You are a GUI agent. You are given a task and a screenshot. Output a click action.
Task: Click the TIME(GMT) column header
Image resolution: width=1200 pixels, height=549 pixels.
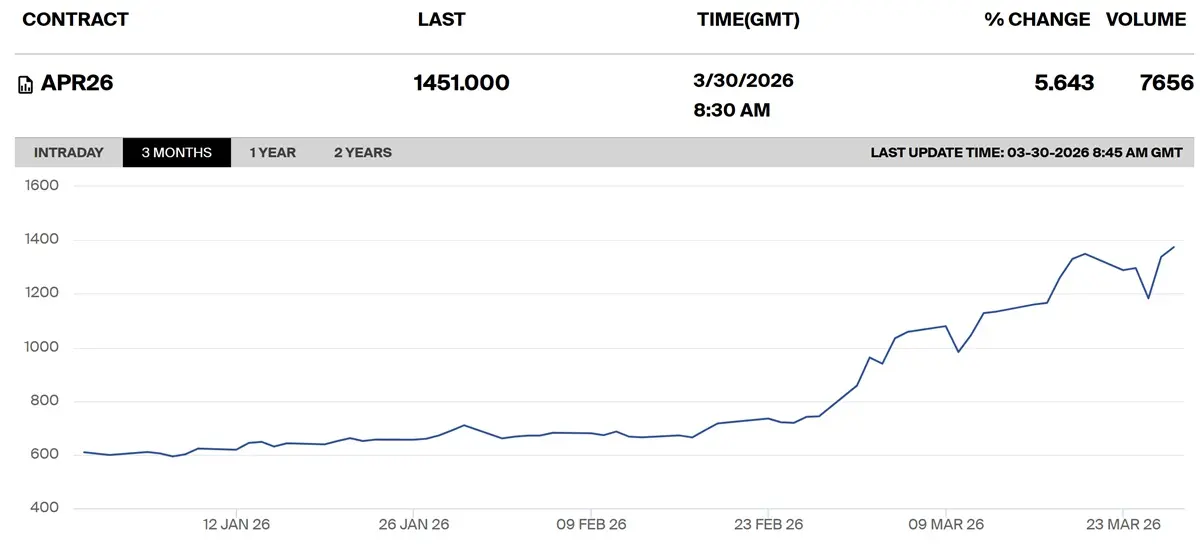point(748,20)
